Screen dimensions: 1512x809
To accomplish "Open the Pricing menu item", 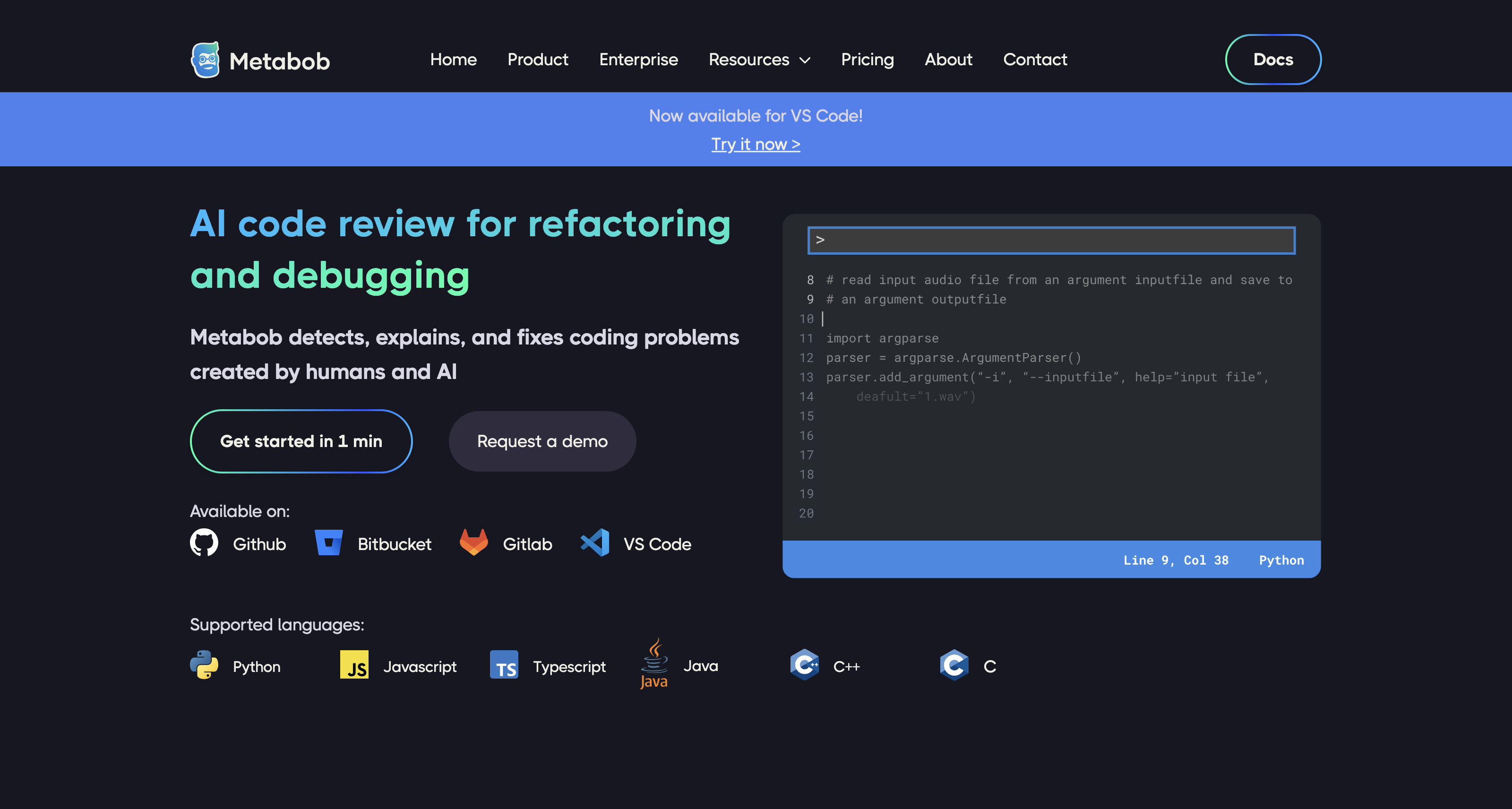I will [x=868, y=59].
